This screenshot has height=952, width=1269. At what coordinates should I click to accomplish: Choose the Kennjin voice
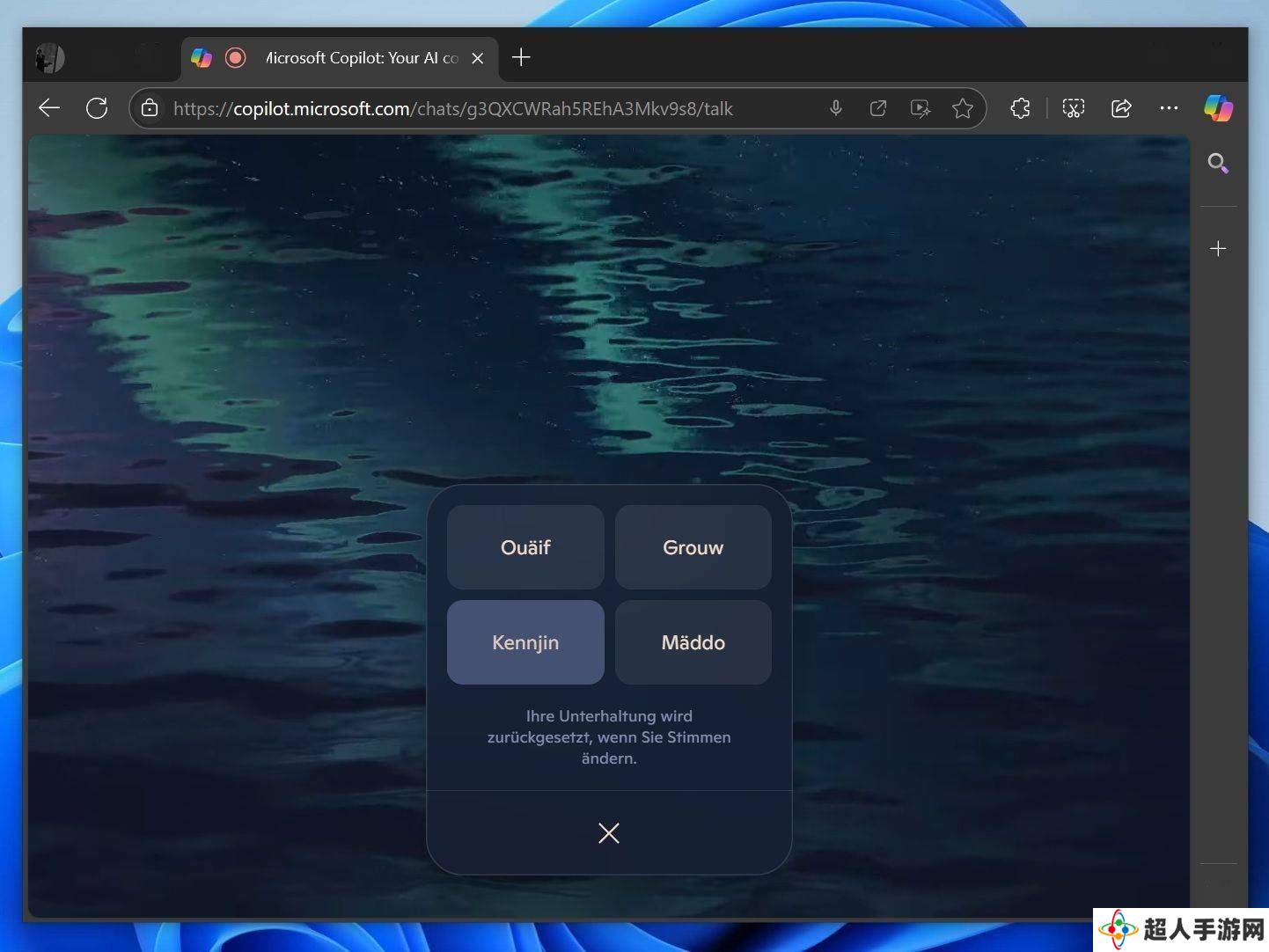525,642
